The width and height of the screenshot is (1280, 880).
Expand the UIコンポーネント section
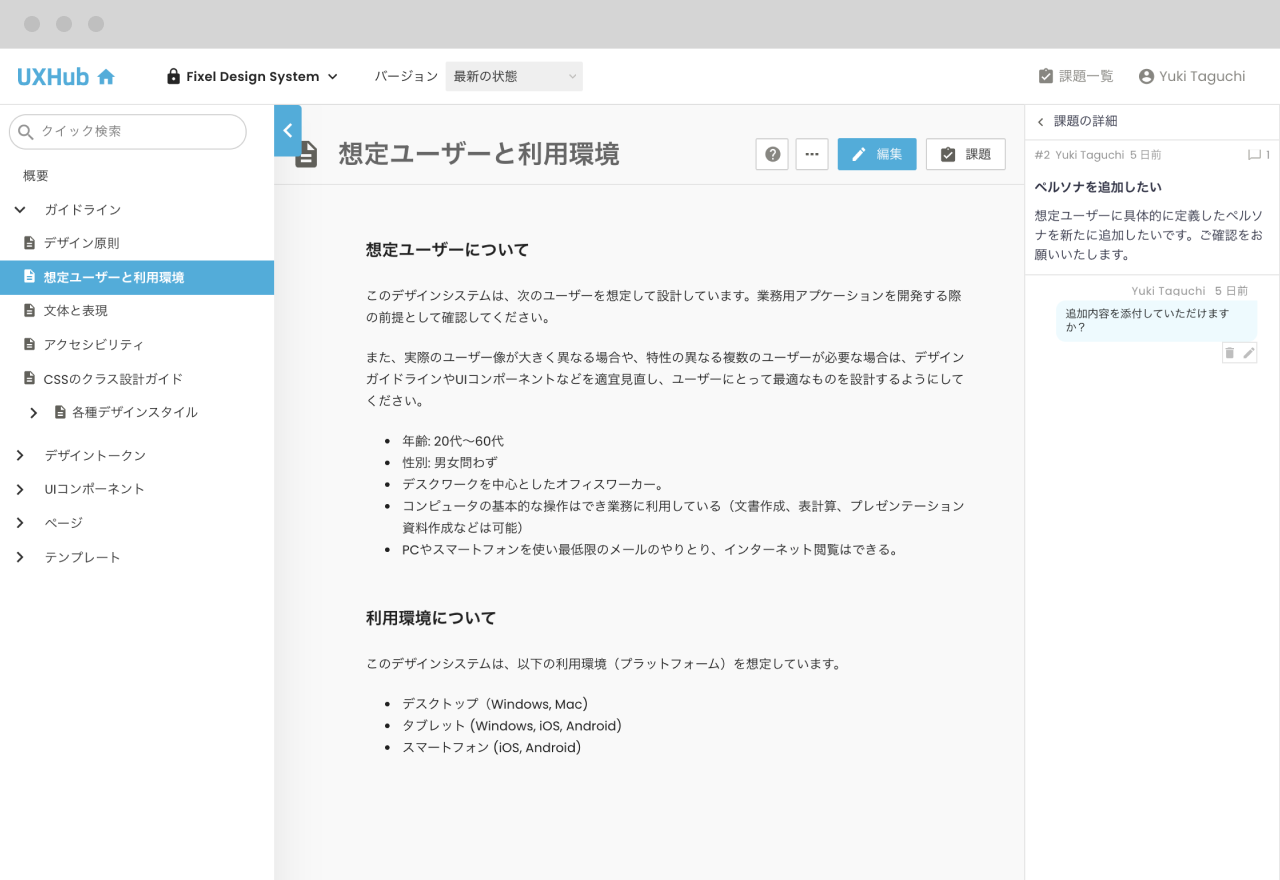[20, 489]
